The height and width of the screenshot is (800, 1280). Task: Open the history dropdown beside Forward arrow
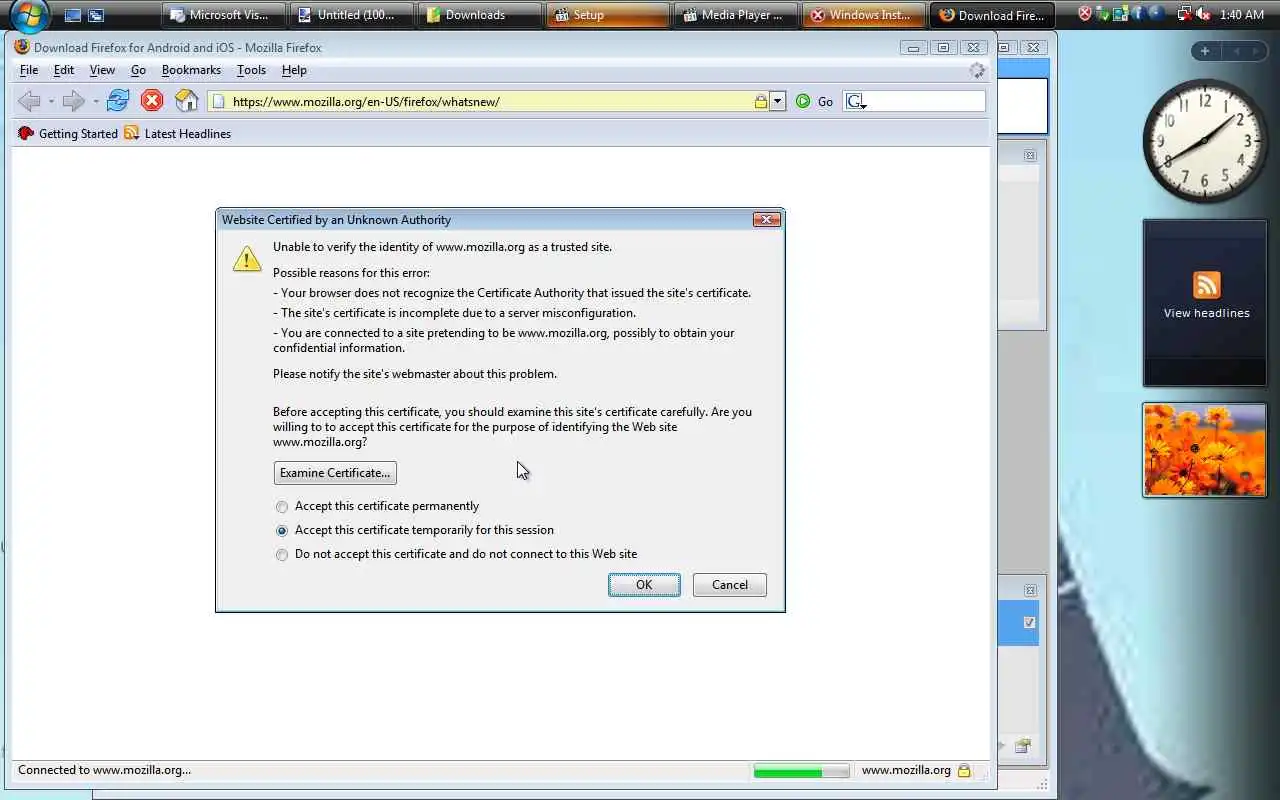(x=96, y=101)
